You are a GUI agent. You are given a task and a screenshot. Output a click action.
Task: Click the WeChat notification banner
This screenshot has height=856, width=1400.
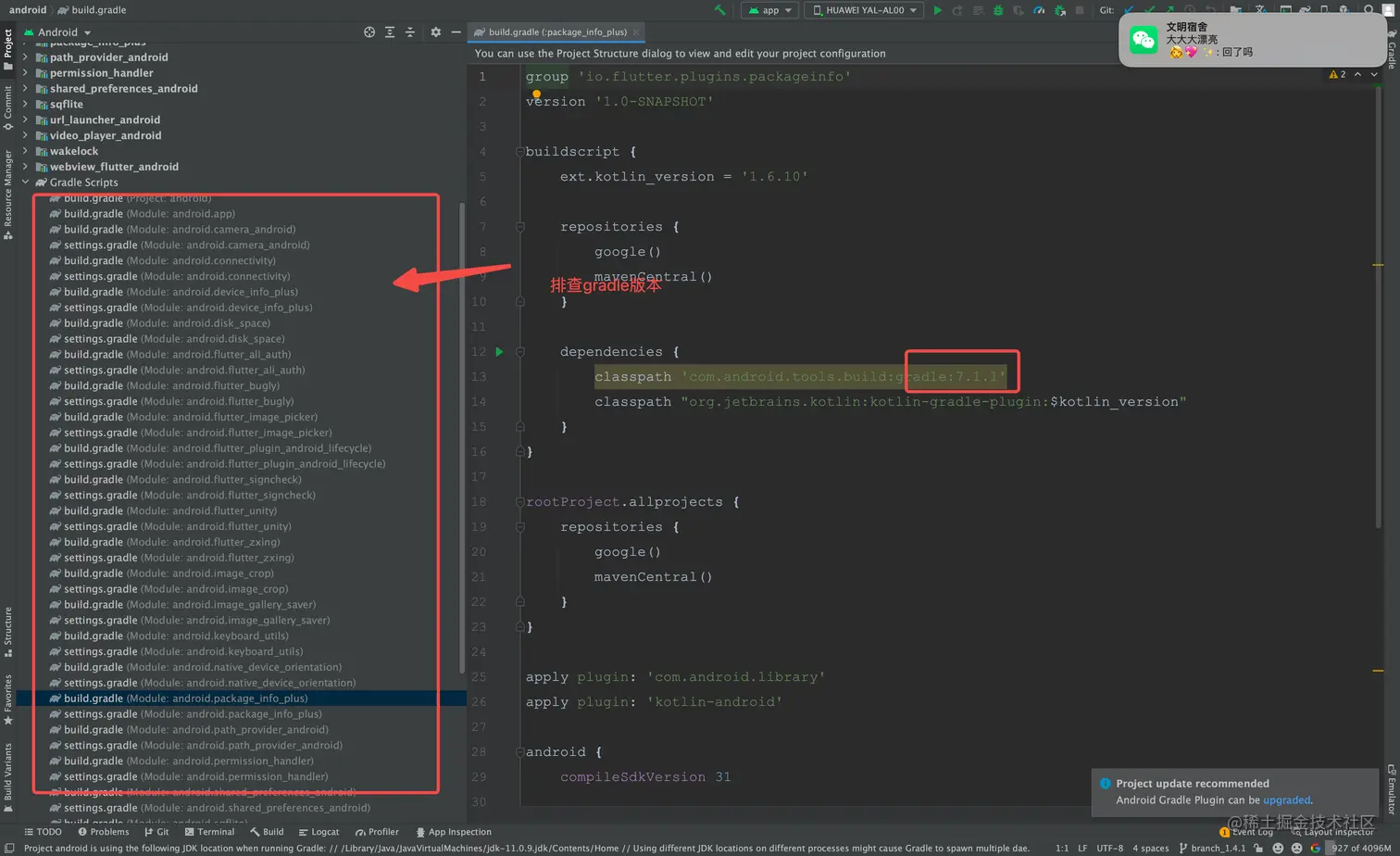point(1252,40)
